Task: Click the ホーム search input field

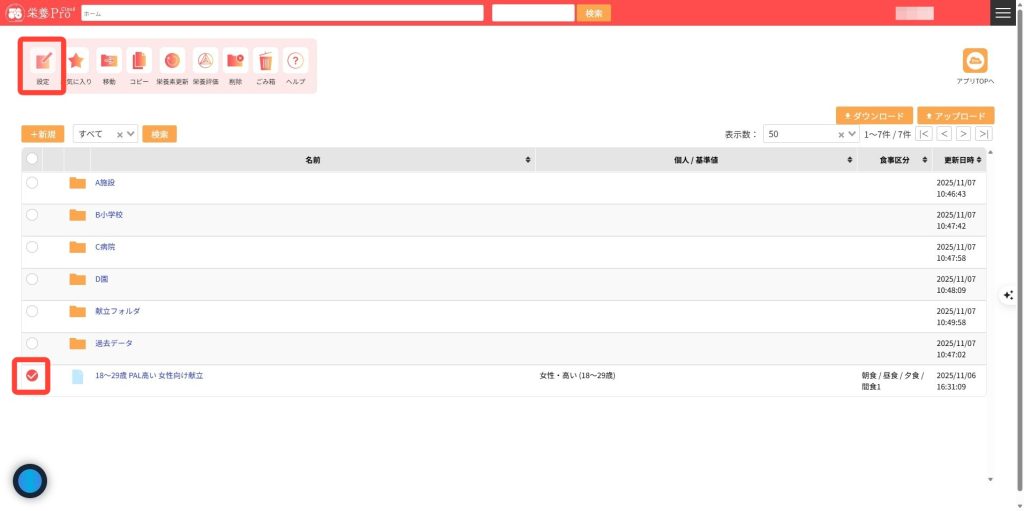Action: [282, 13]
